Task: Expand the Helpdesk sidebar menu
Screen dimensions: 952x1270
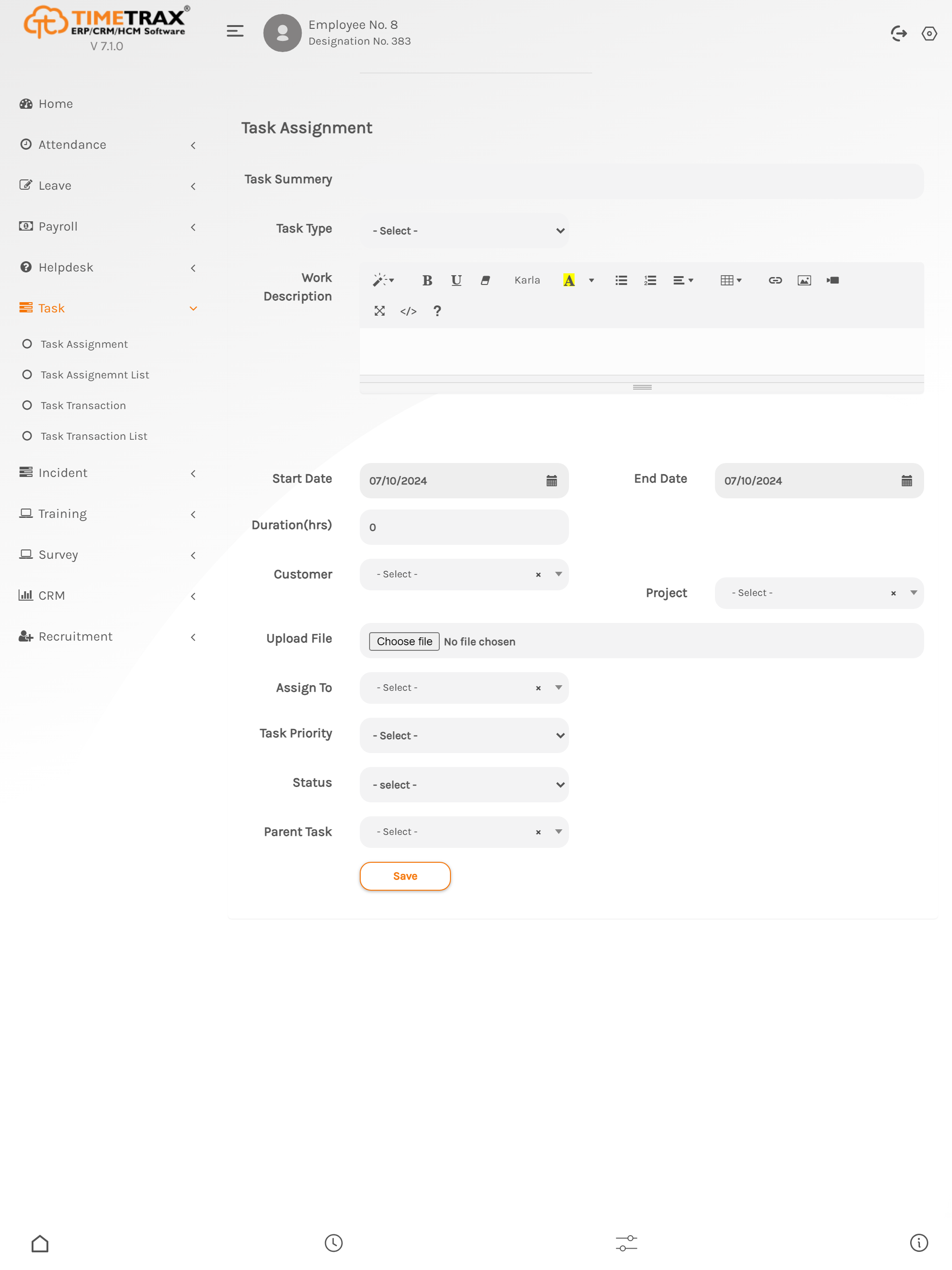Action: (x=107, y=268)
